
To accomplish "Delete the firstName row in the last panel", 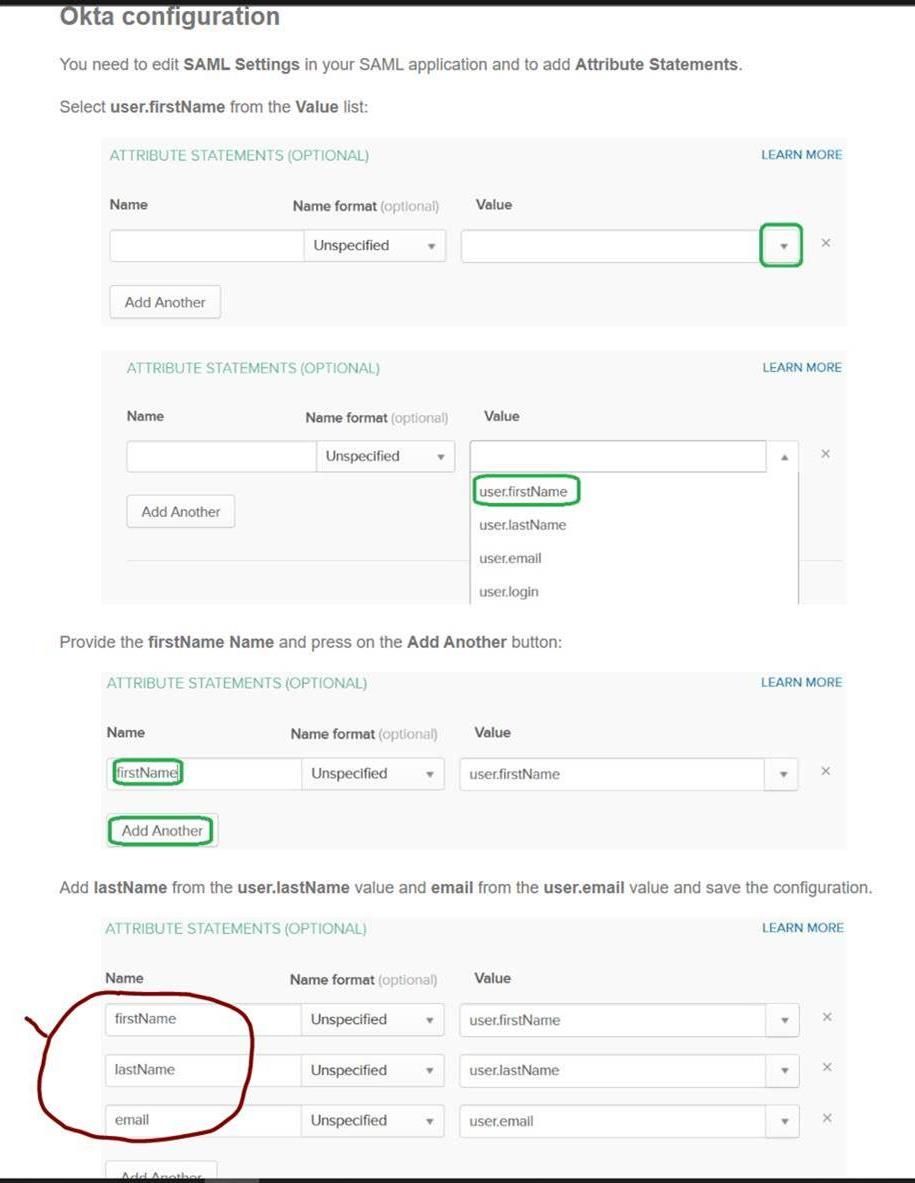I will tap(827, 1017).
